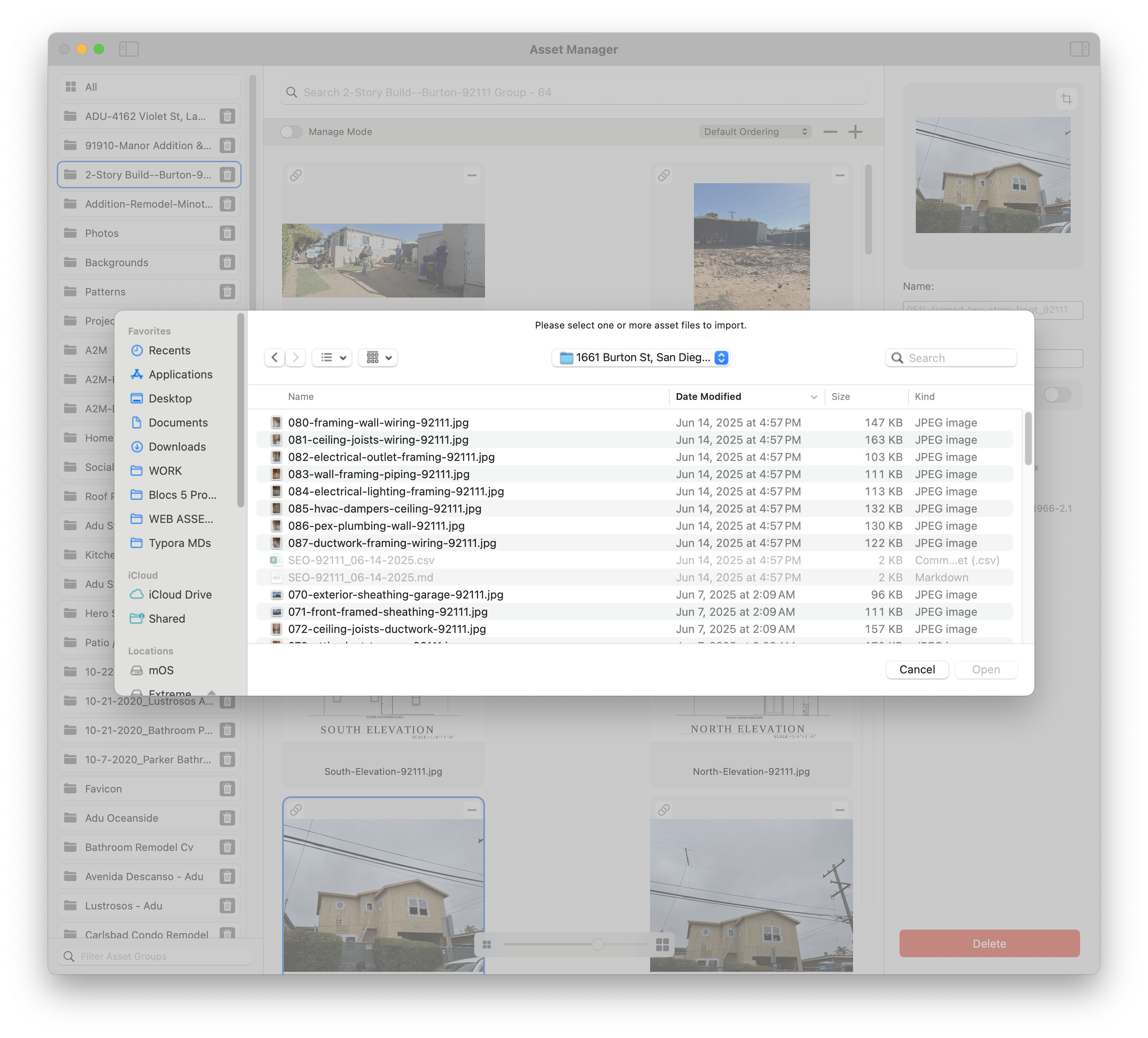Go back with the dialog's left chevron
Viewport: 1148px width, 1038px height.
tap(275, 358)
